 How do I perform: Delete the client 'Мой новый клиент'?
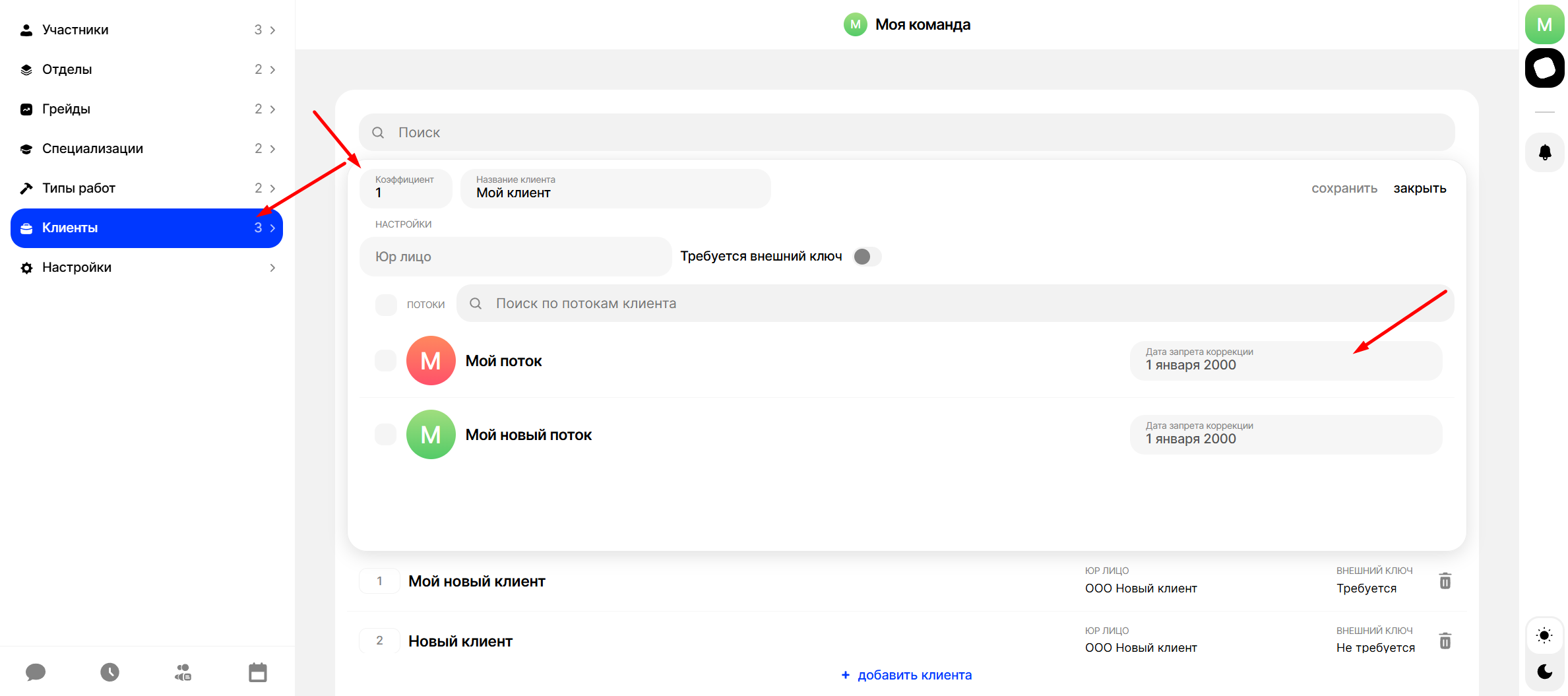tap(1445, 581)
